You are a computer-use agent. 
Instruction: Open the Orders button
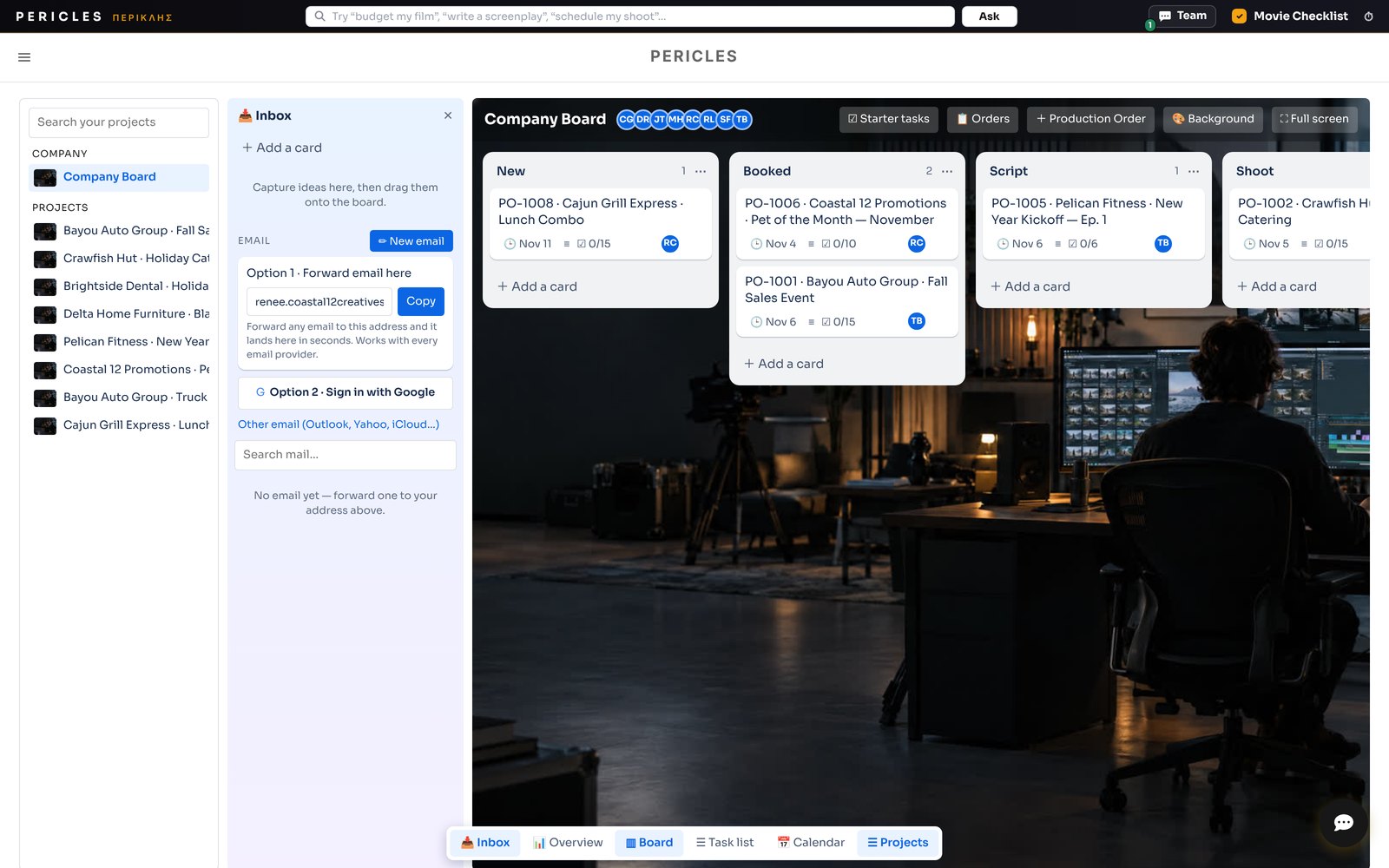983,119
